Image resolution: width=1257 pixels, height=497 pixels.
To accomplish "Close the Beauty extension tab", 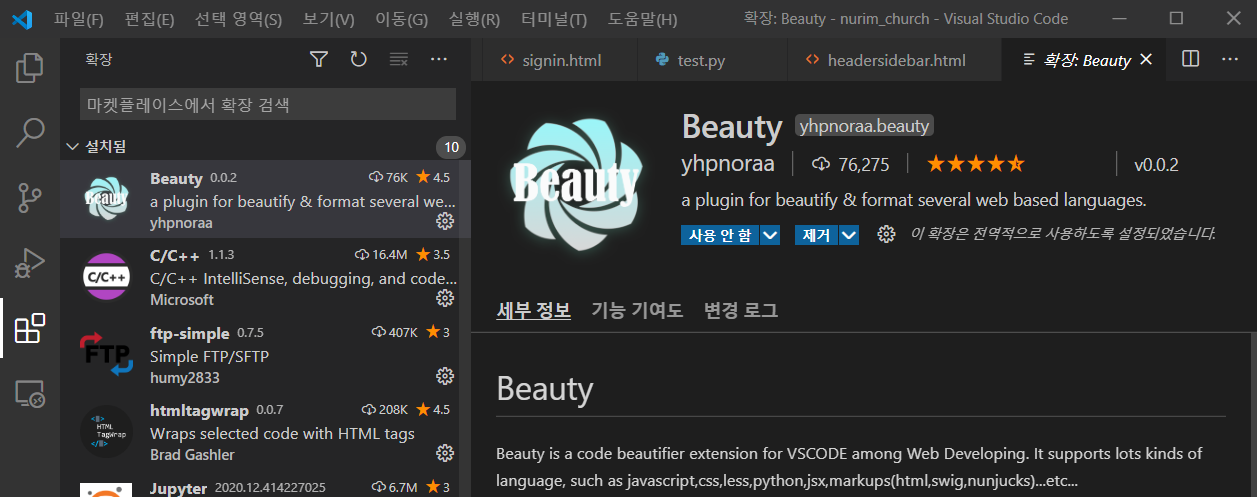I will [1146, 60].
